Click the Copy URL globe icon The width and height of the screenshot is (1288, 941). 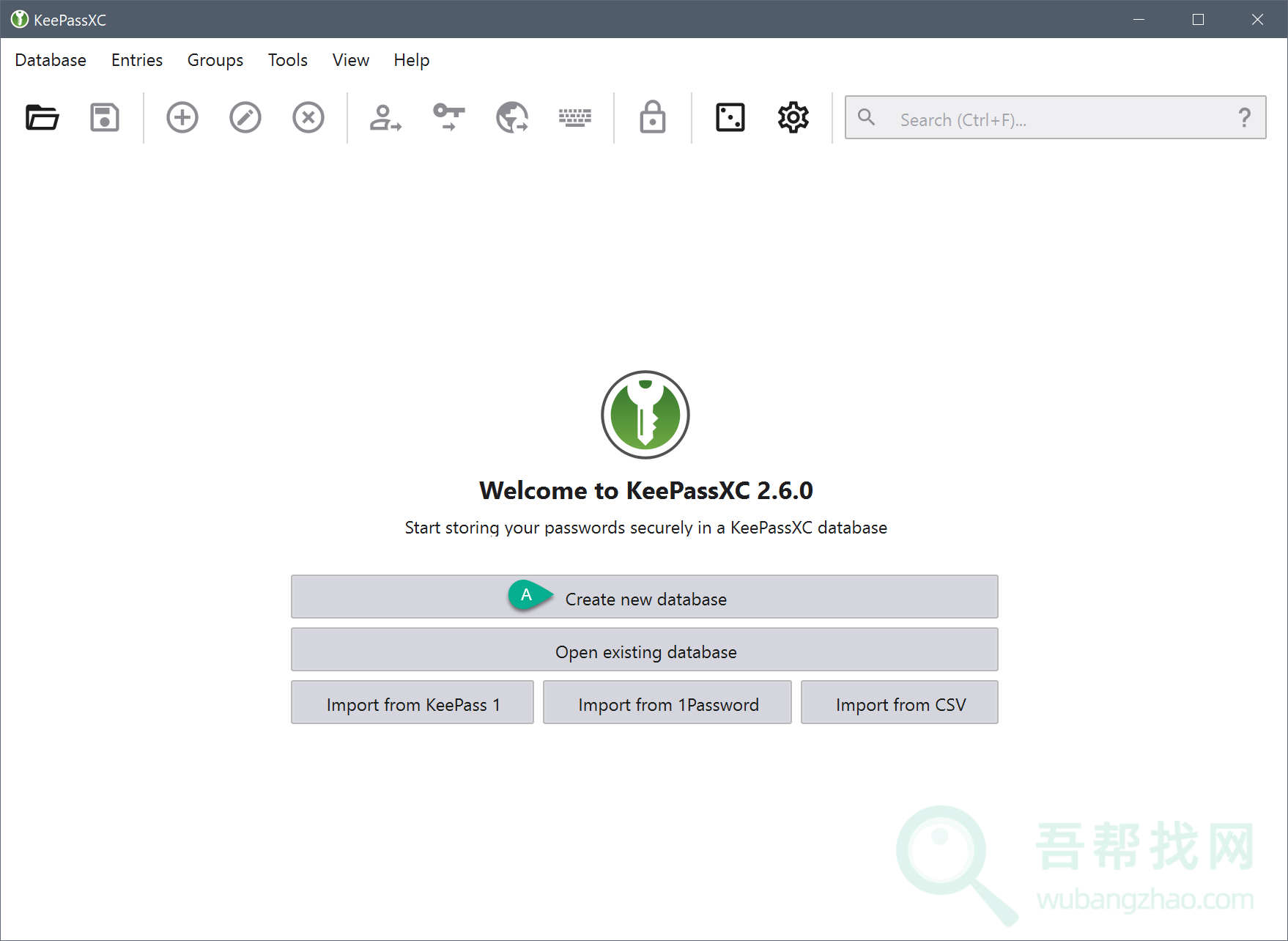pos(512,117)
